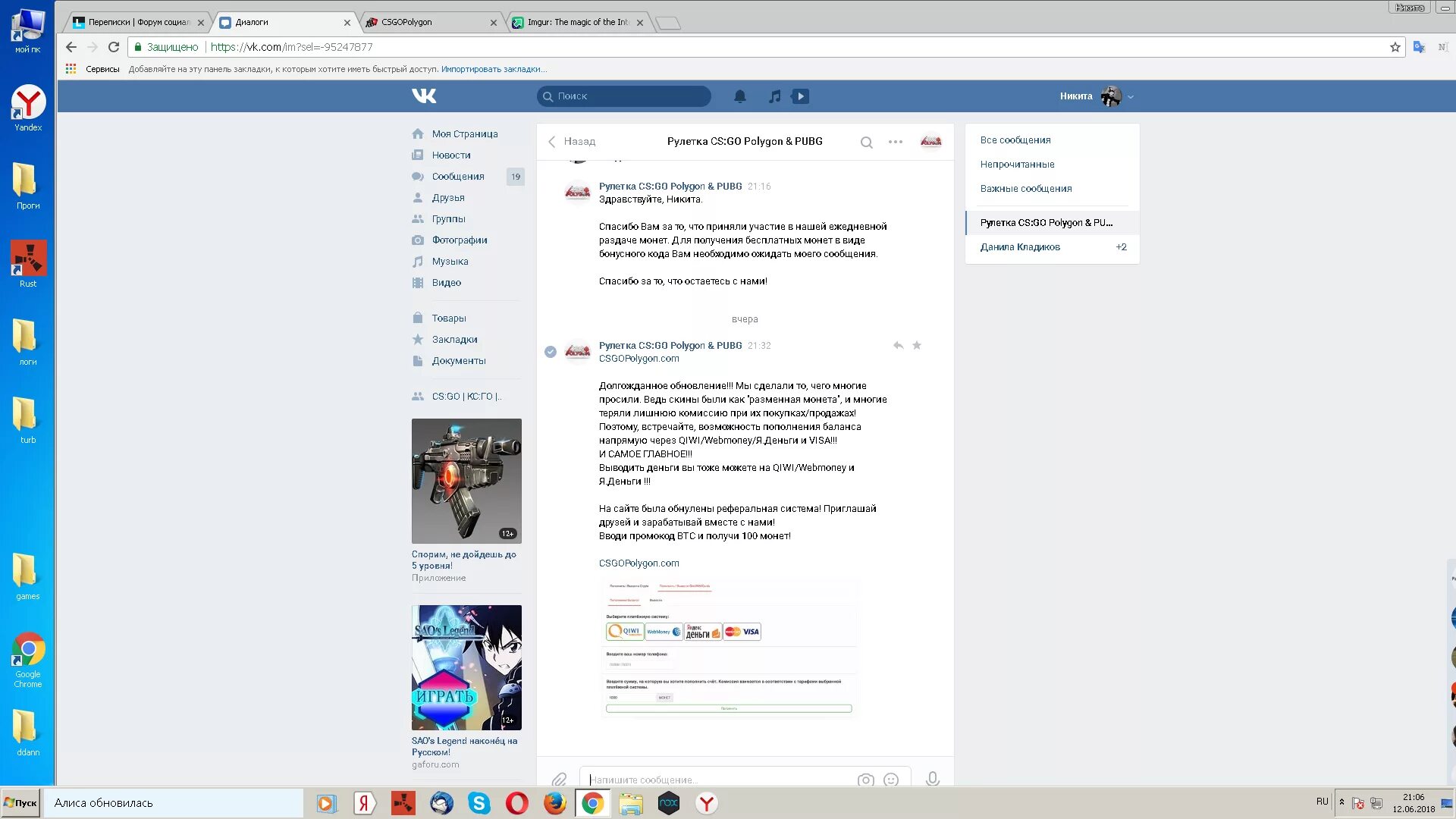Click 'Важные сообщения' toggle option
Image resolution: width=1456 pixels, height=819 pixels.
tap(1025, 188)
